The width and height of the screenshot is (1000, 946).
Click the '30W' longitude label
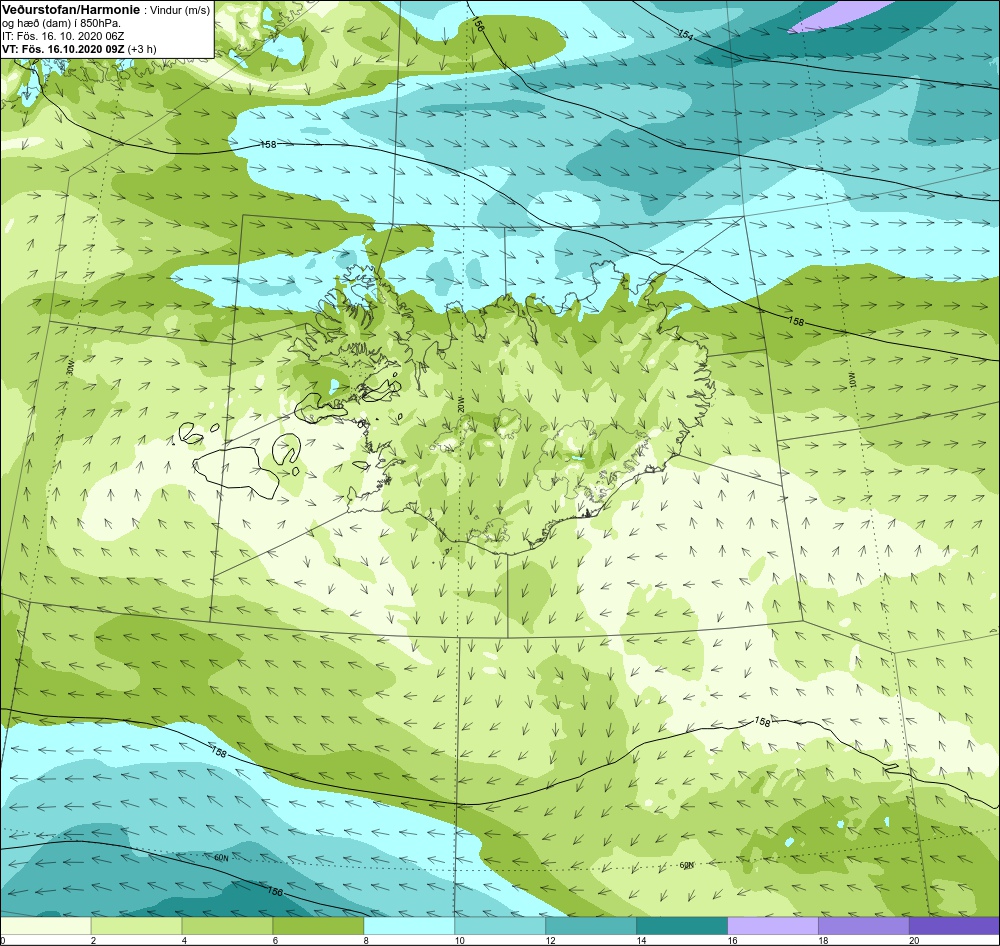tap(71, 369)
